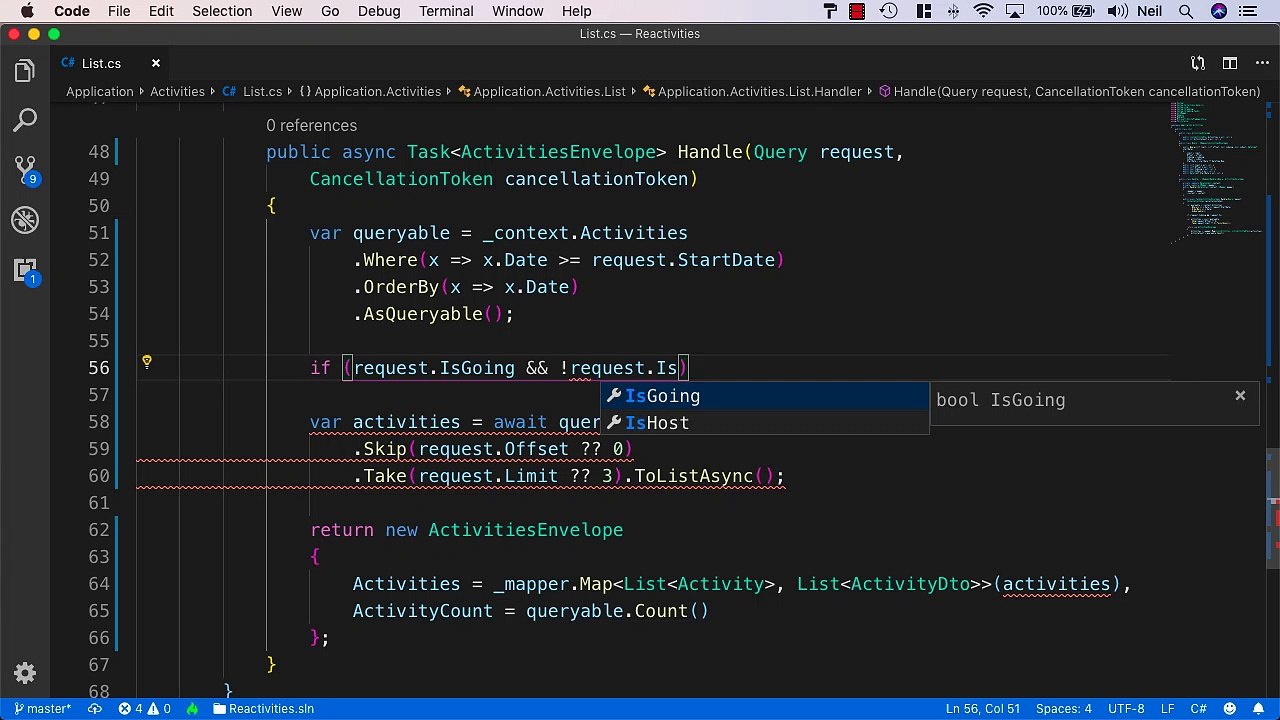Open the Debug view in activity bar

[x=25, y=220]
